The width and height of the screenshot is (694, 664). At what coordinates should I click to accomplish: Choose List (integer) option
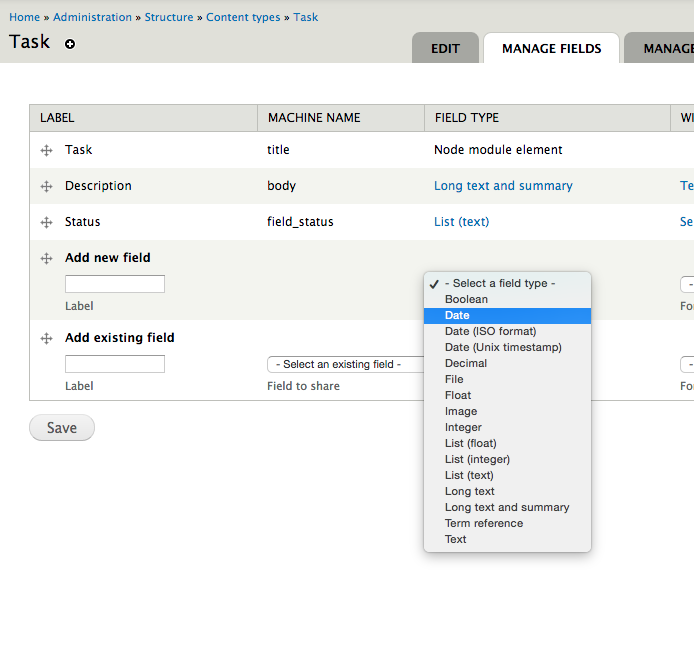507,459
